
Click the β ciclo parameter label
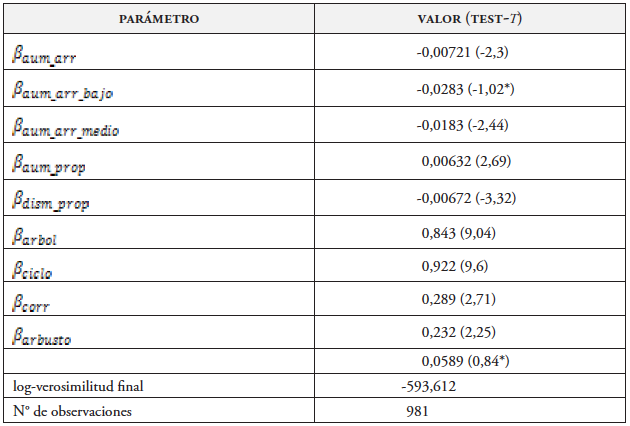tap(35, 272)
